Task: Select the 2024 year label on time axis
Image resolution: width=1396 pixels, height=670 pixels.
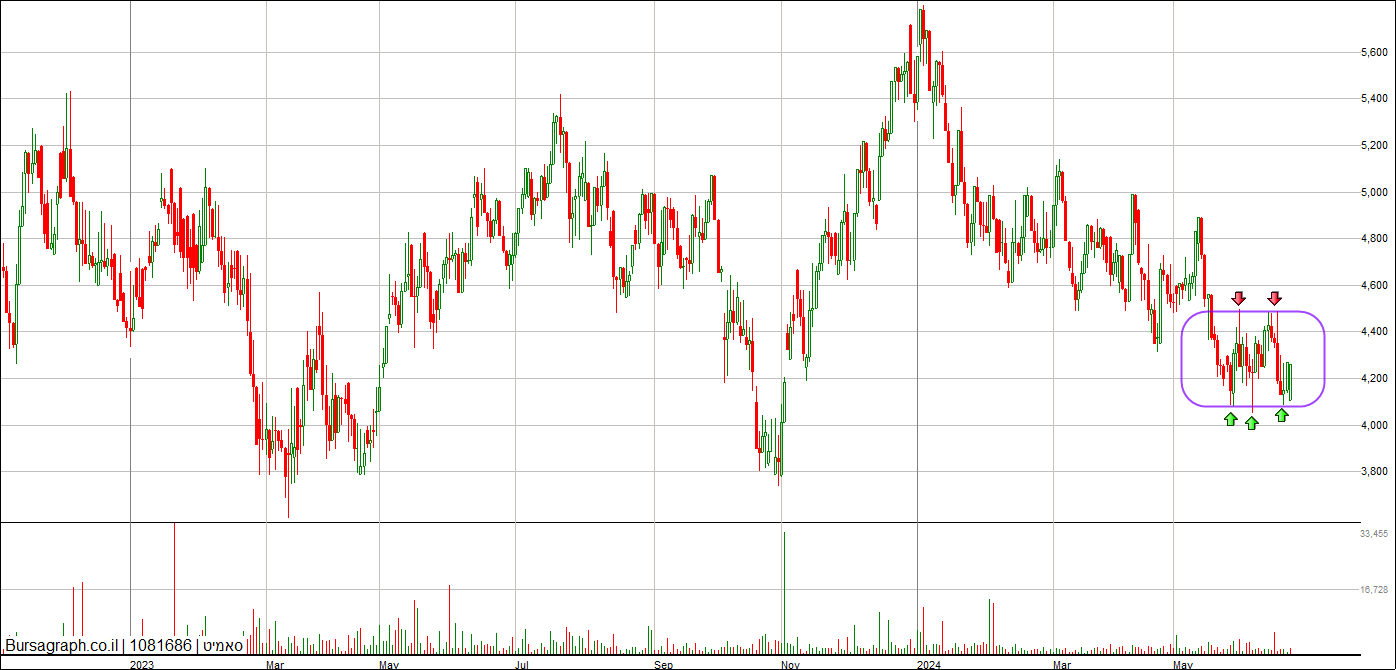Action: 929,664
